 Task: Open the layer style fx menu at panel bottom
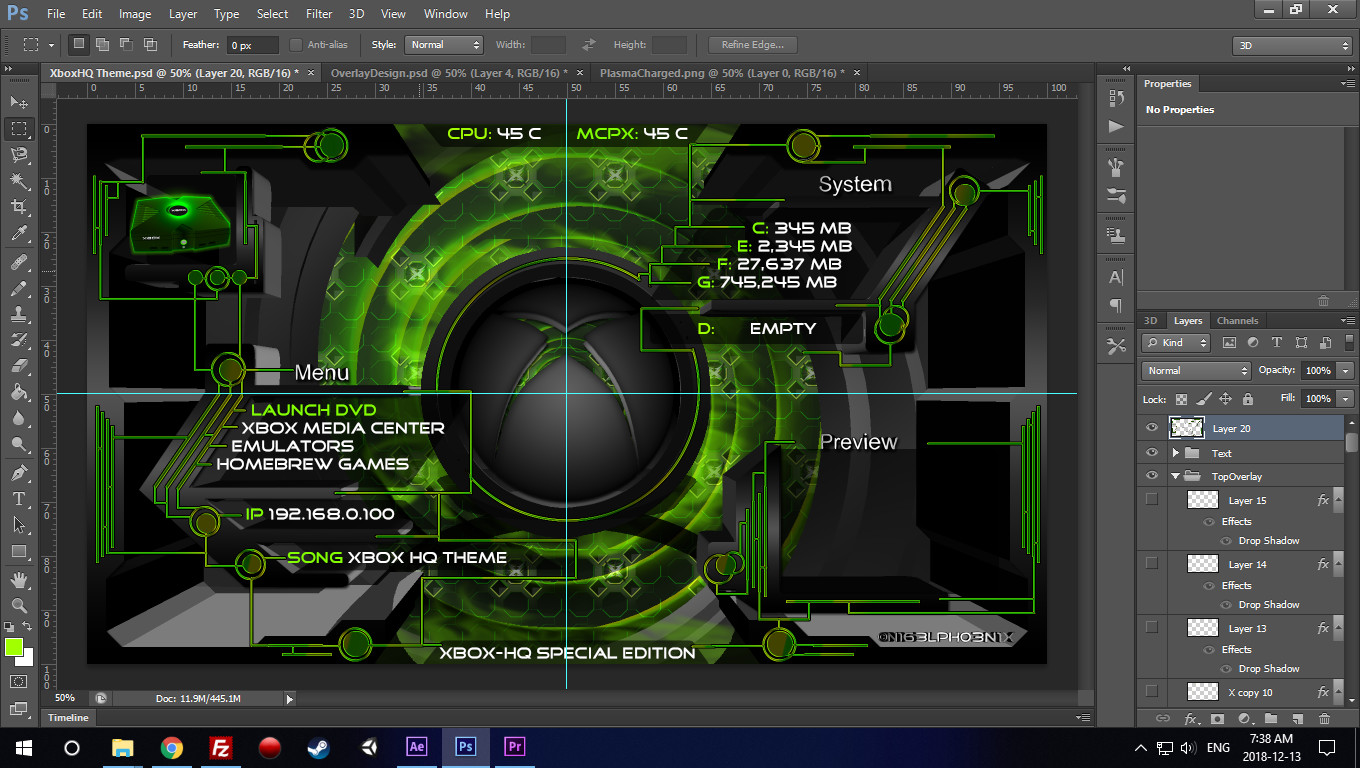[1190, 718]
